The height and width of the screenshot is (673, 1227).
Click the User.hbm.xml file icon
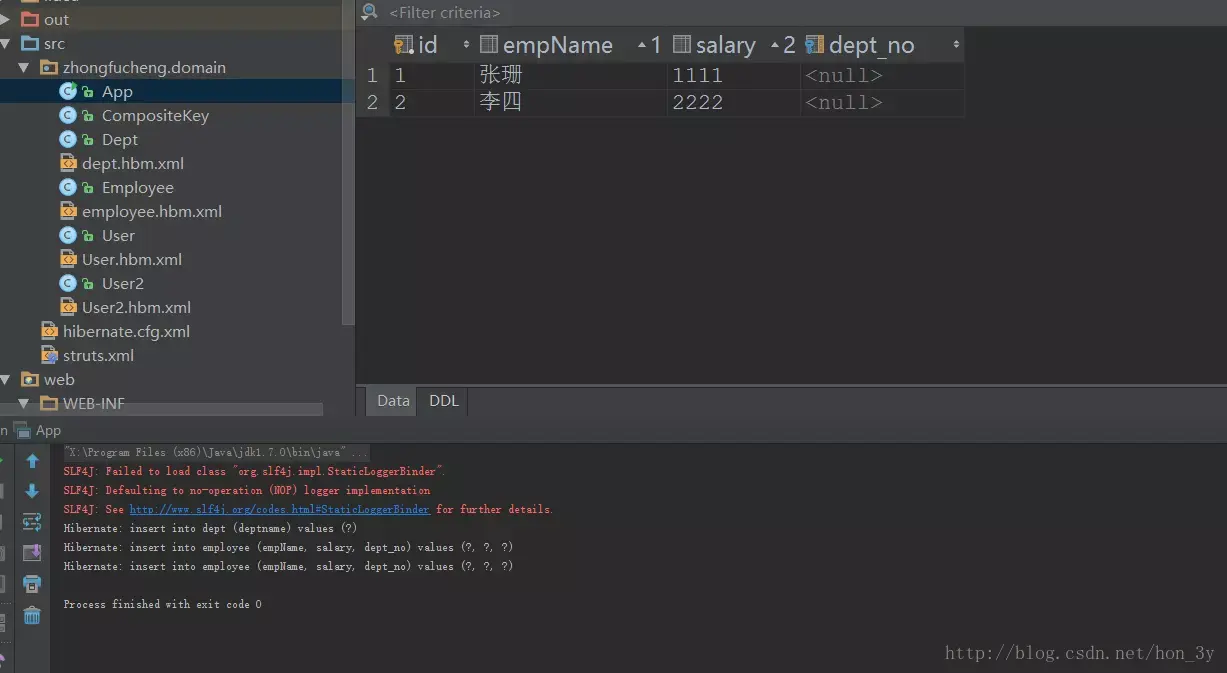pos(68,259)
